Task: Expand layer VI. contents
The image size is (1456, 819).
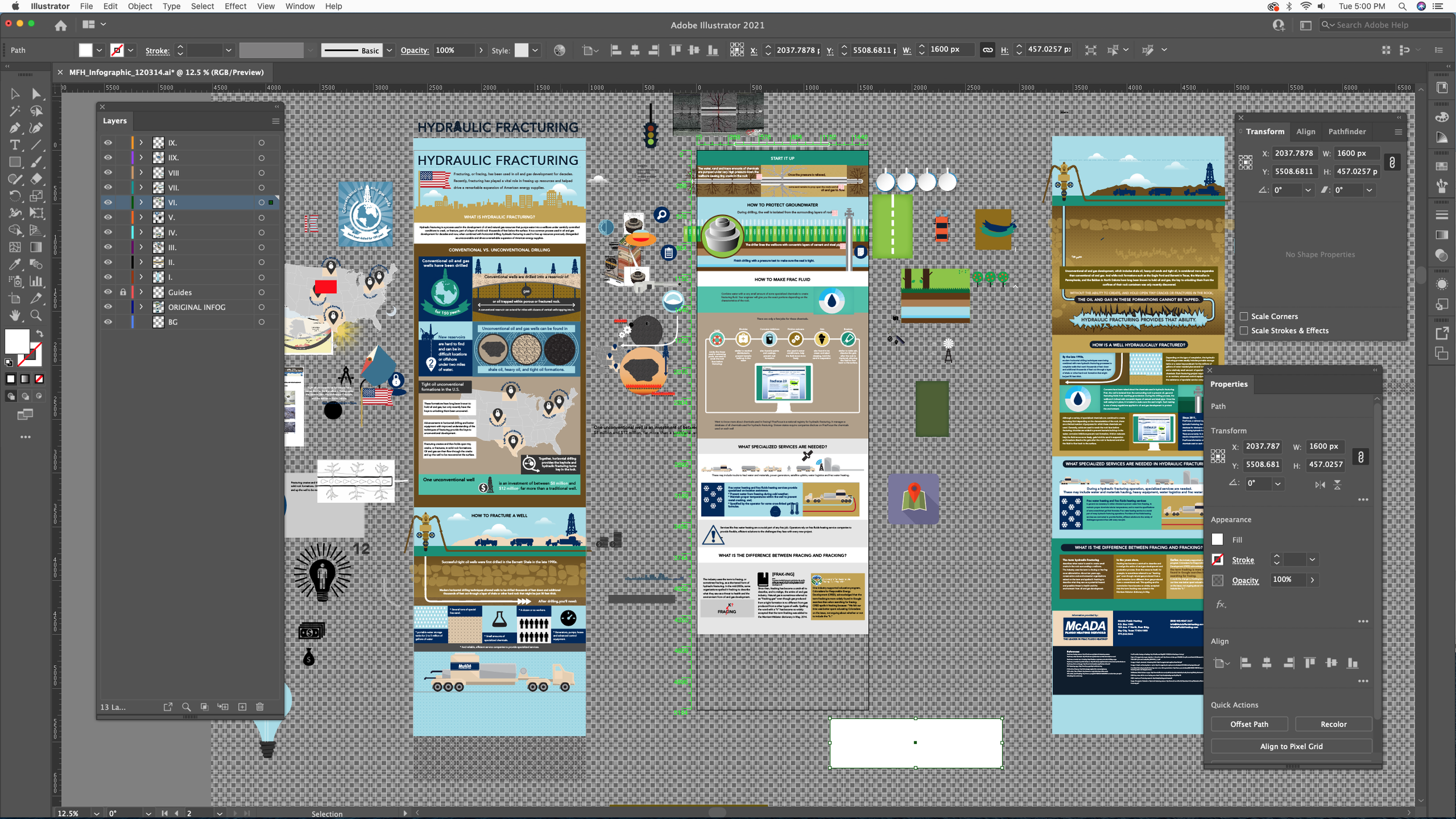Action: click(x=141, y=202)
